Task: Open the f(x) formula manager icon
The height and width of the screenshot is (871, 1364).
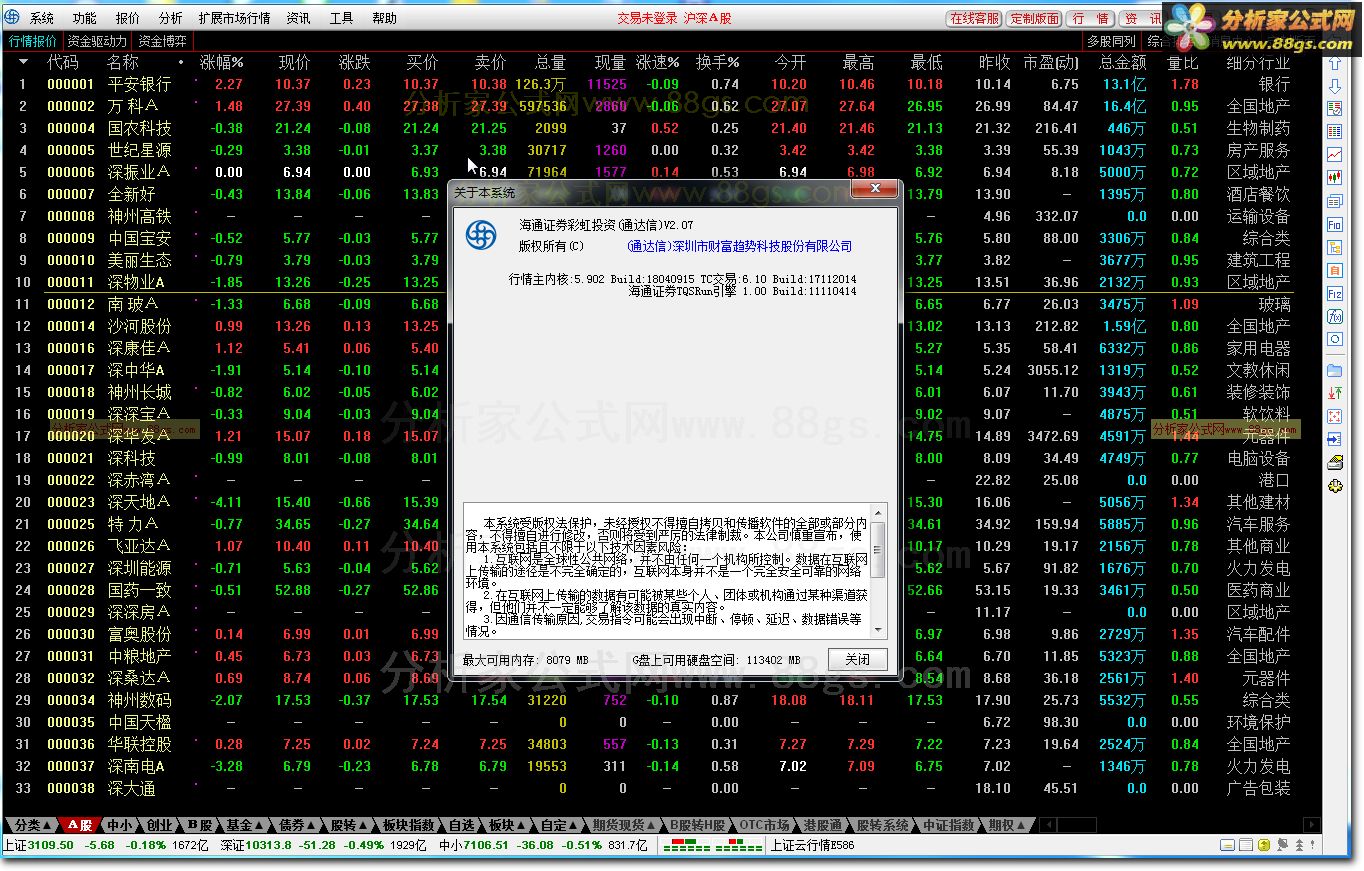Action: pos(1334,317)
